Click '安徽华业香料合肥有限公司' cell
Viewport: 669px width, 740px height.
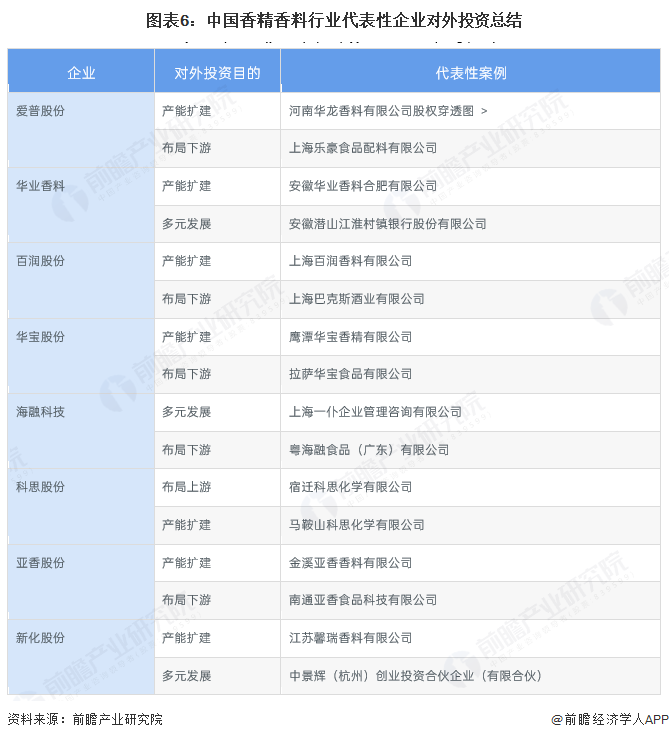[x=470, y=186]
